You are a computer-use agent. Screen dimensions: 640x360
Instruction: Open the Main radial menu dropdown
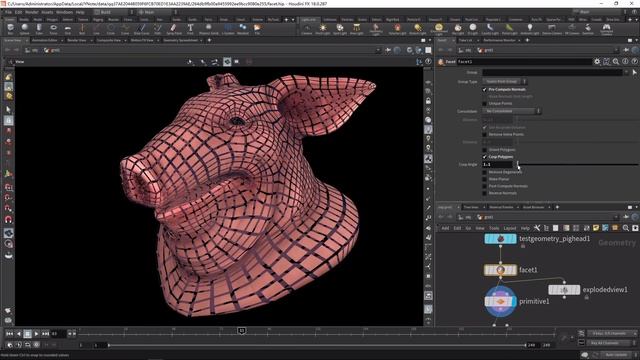pos(157,12)
